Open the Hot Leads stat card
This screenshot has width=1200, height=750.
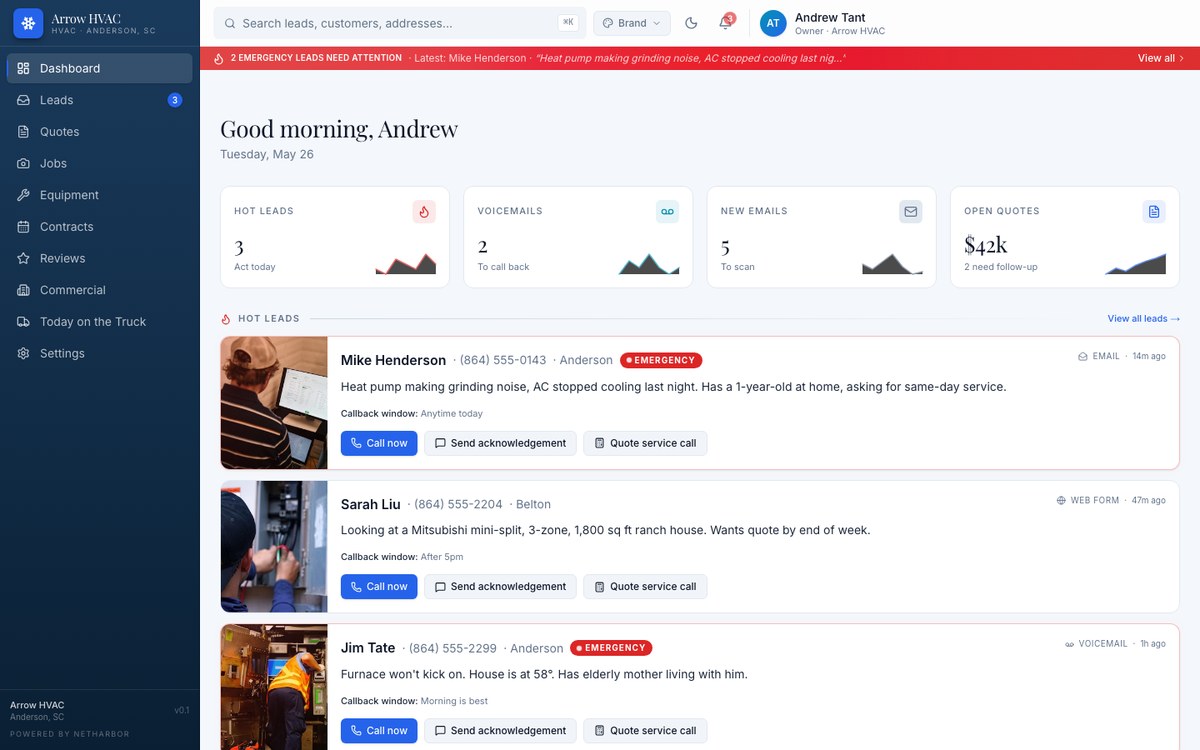pos(335,237)
